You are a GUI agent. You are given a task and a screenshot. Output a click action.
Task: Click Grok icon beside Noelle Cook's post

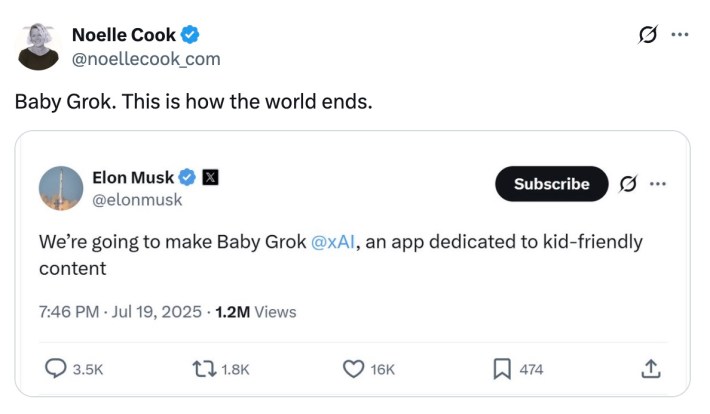646,35
